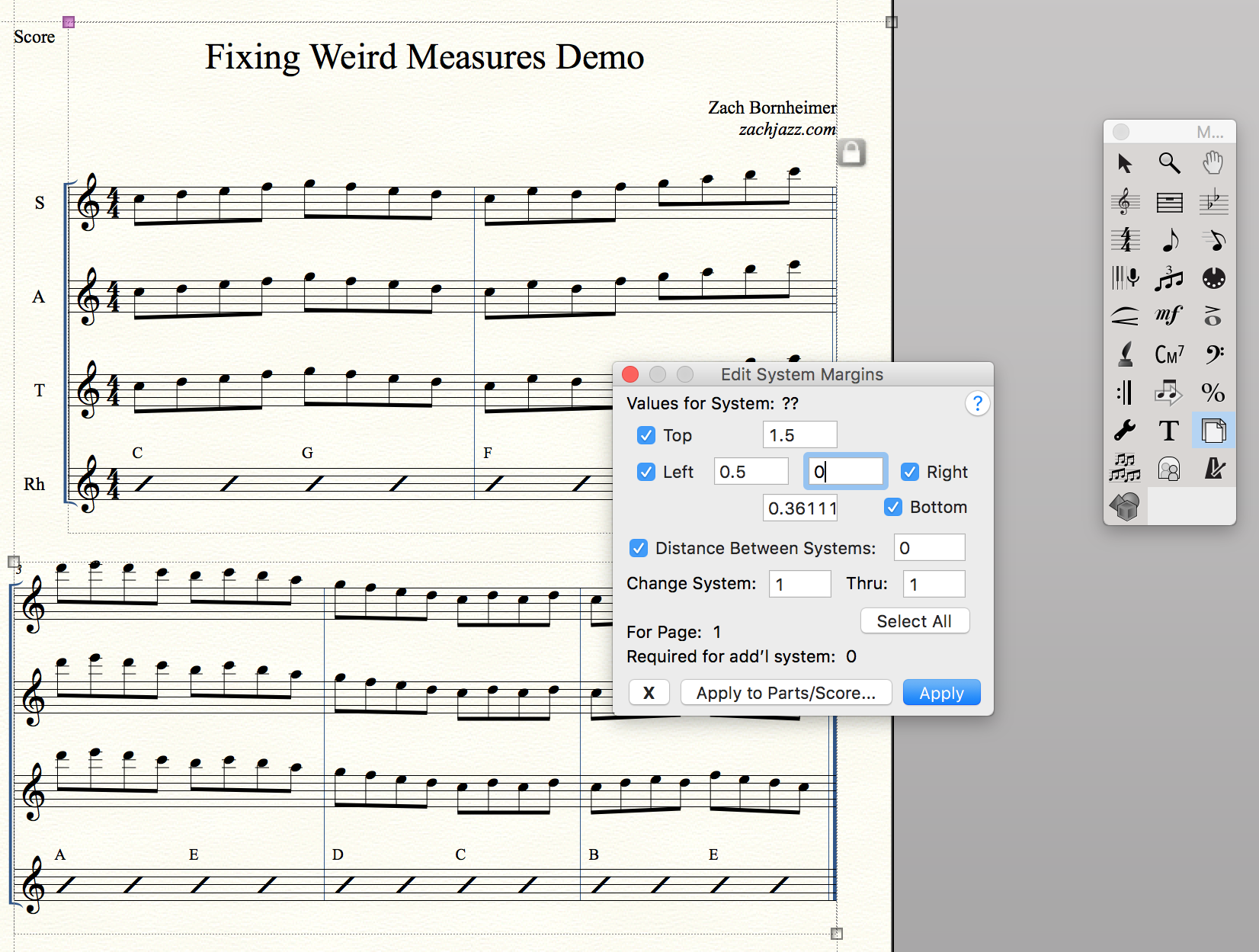Open Apply to Parts/Score dialog
This screenshot has width=1259, height=952.
click(786, 693)
